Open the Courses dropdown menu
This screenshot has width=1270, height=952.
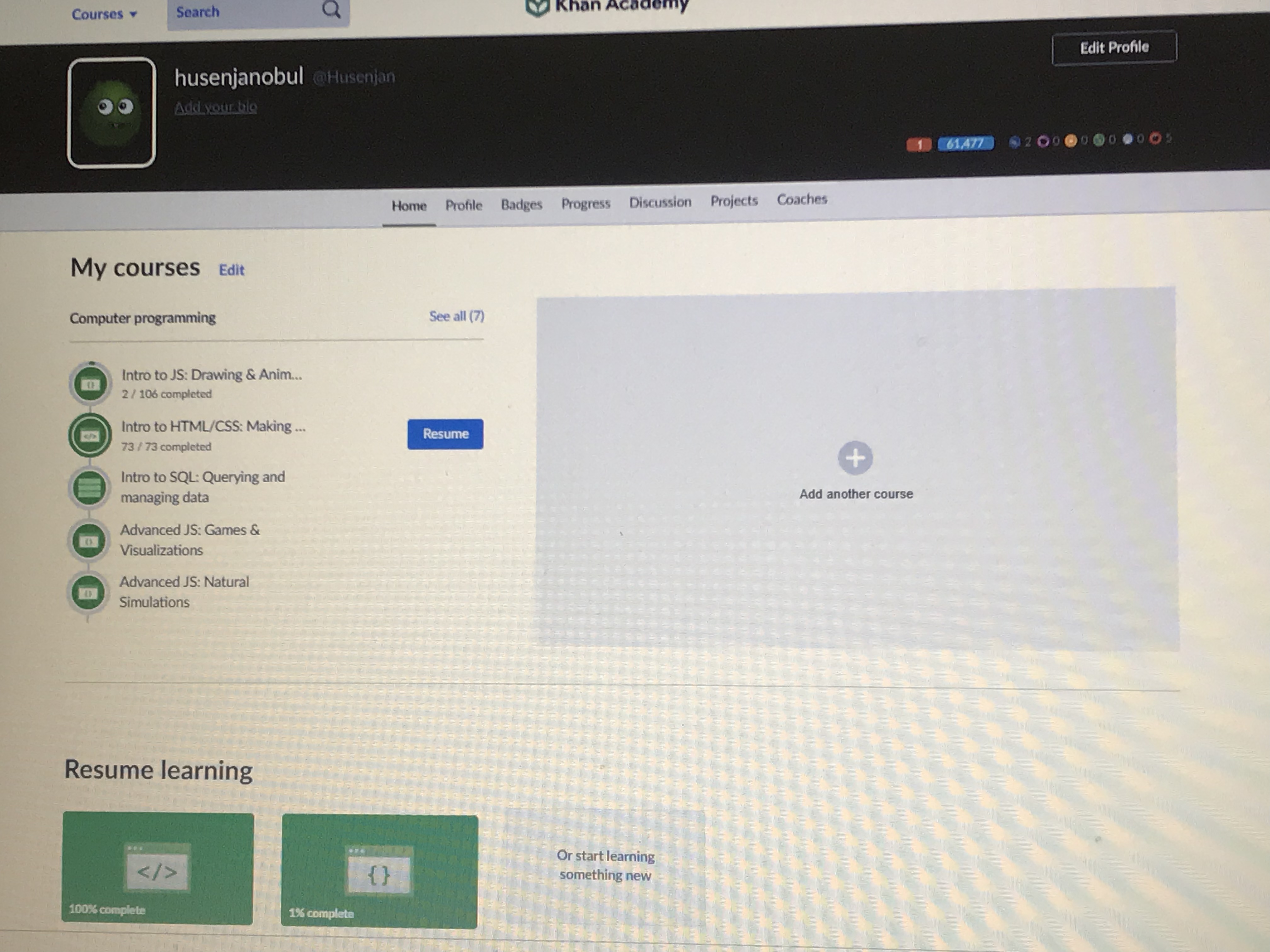pos(104,14)
